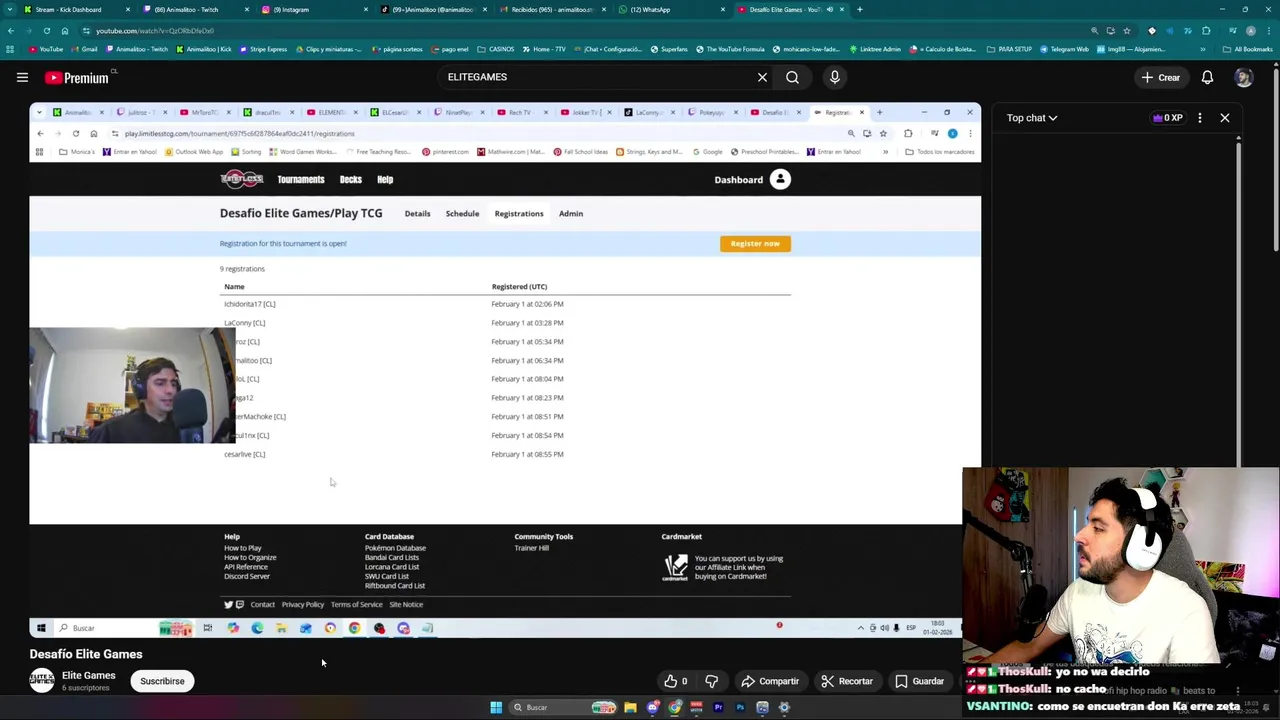Image resolution: width=1280 pixels, height=720 pixels.
Task: Run search with the magnifier button
Action: 792,77
